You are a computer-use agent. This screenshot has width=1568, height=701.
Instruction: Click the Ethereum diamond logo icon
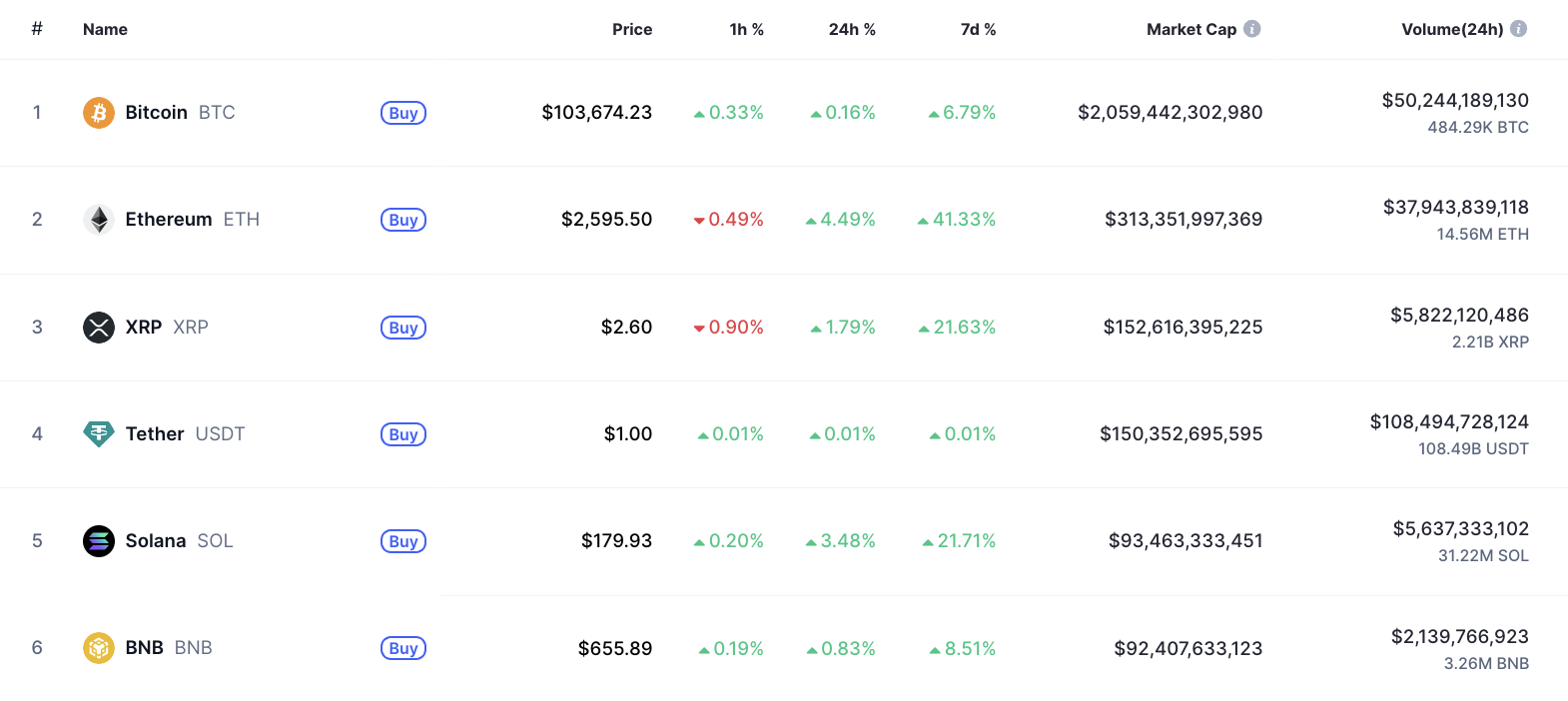(x=98, y=220)
